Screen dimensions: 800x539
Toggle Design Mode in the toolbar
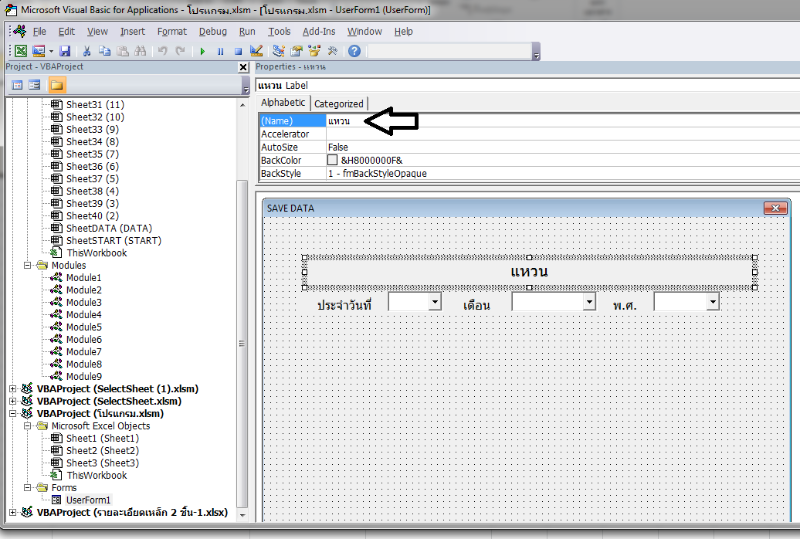256,51
